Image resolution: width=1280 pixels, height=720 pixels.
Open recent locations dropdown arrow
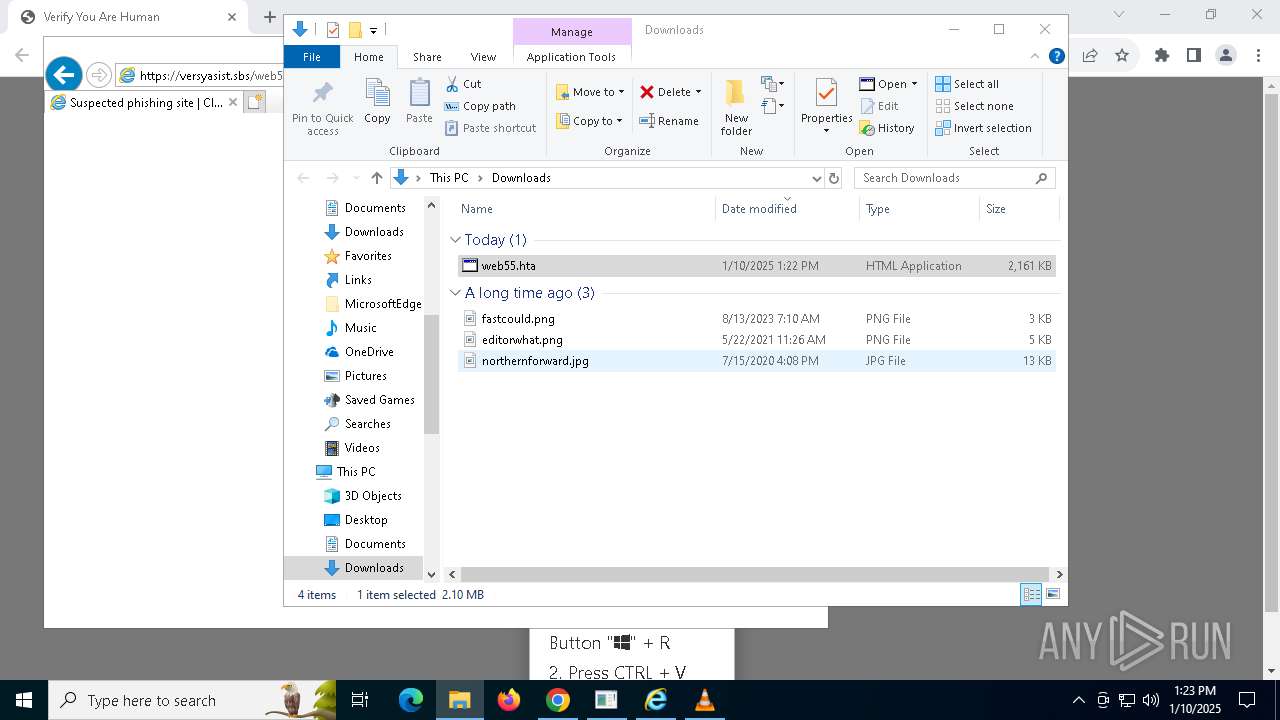point(355,178)
